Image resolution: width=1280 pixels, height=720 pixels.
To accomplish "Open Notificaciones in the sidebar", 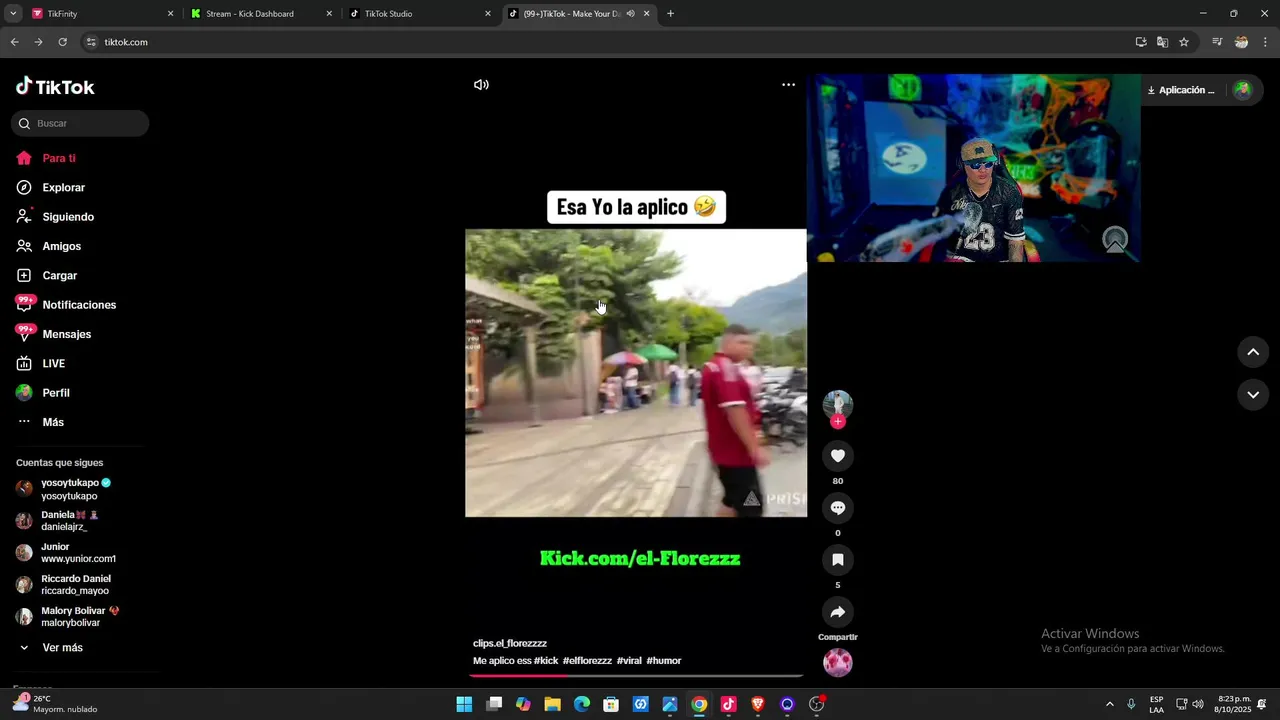I will [x=80, y=305].
